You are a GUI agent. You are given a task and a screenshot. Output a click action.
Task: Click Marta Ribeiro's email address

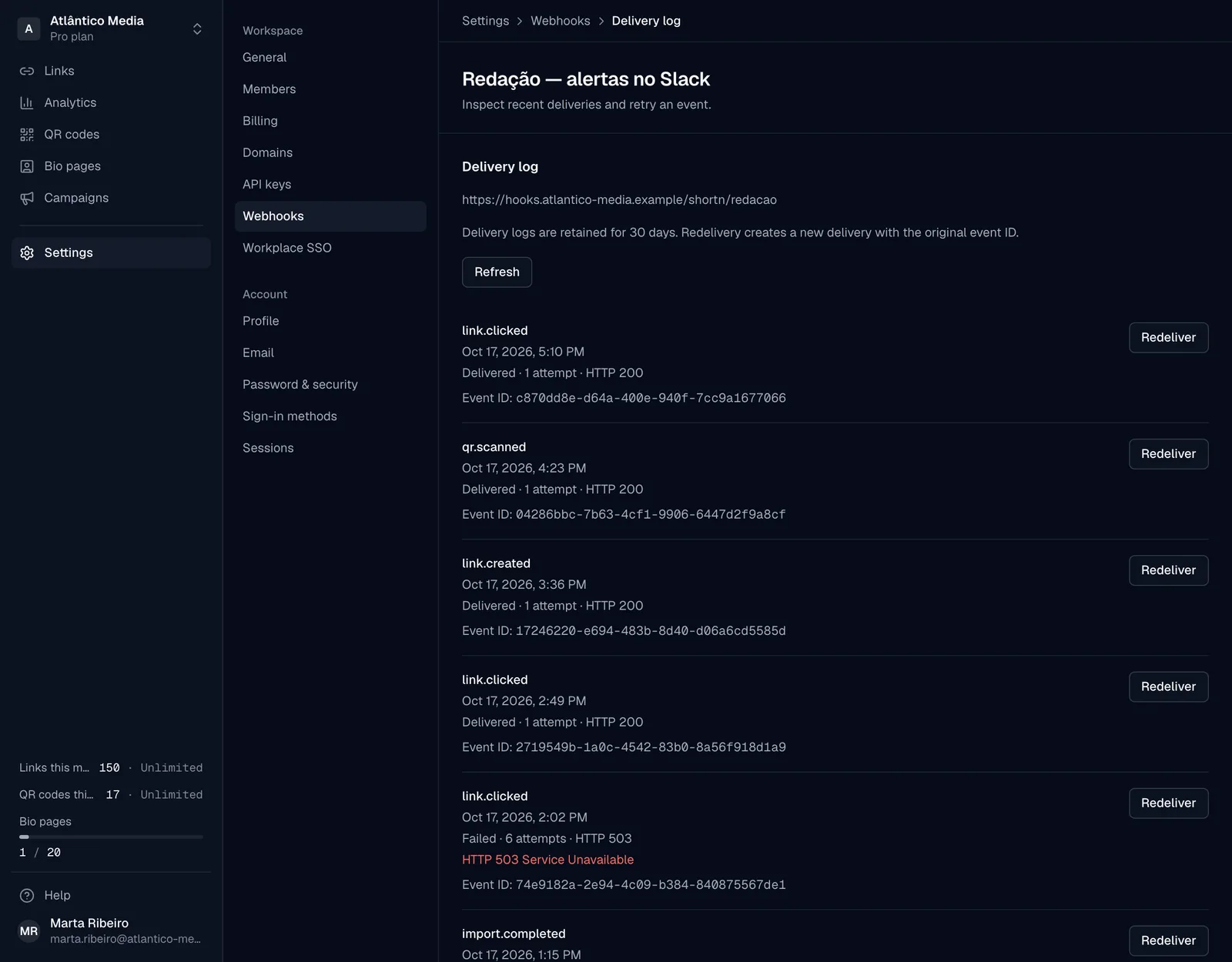point(126,939)
